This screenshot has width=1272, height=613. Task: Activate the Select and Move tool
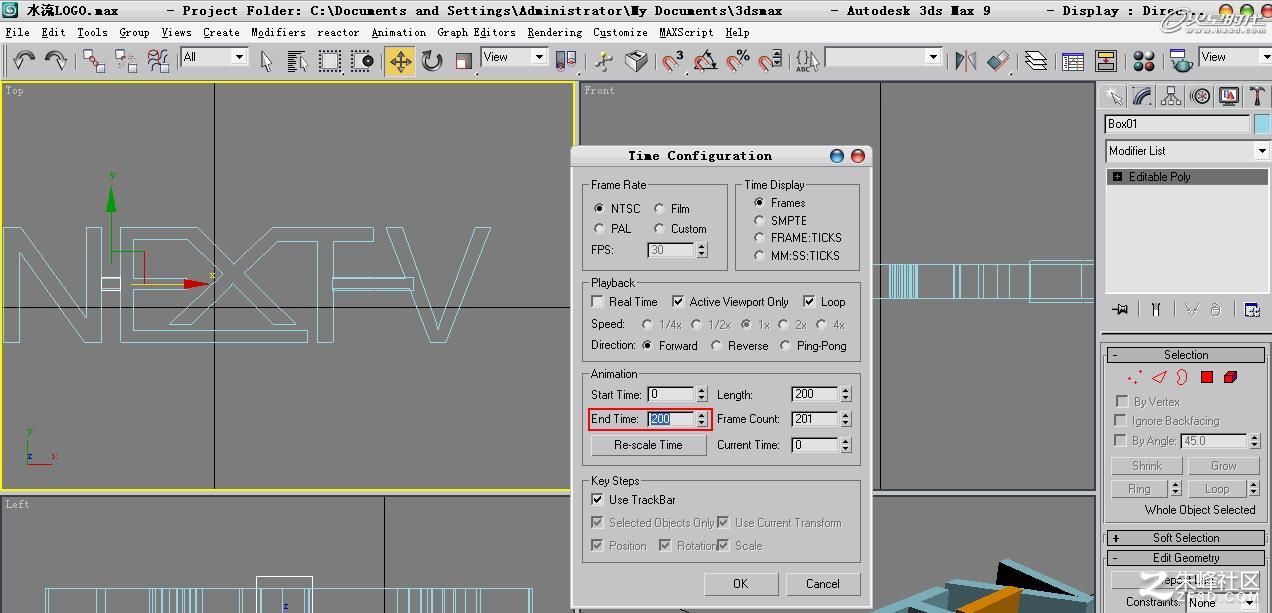coord(400,61)
